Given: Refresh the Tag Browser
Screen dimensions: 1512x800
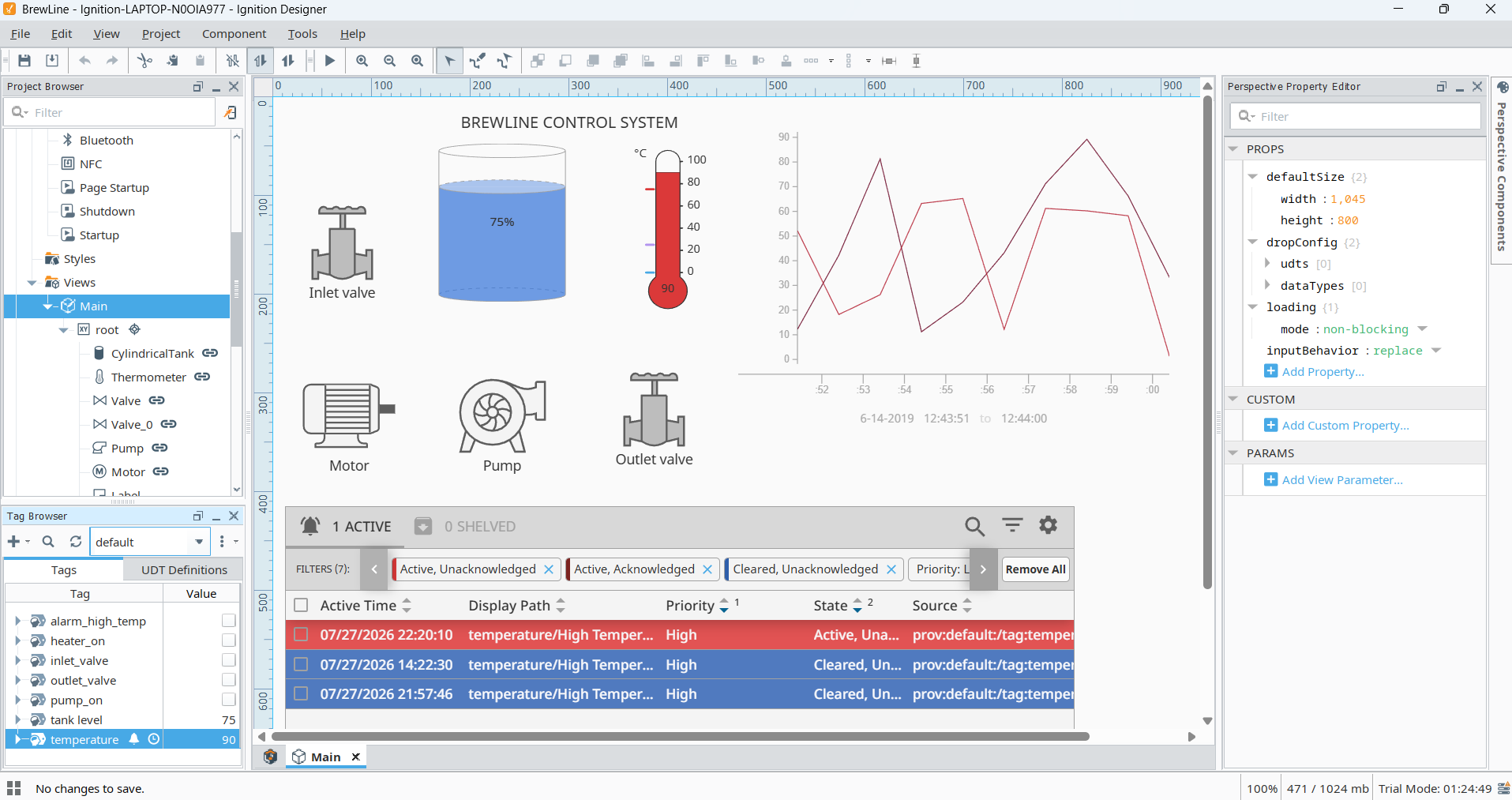Looking at the screenshot, I should [76, 542].
